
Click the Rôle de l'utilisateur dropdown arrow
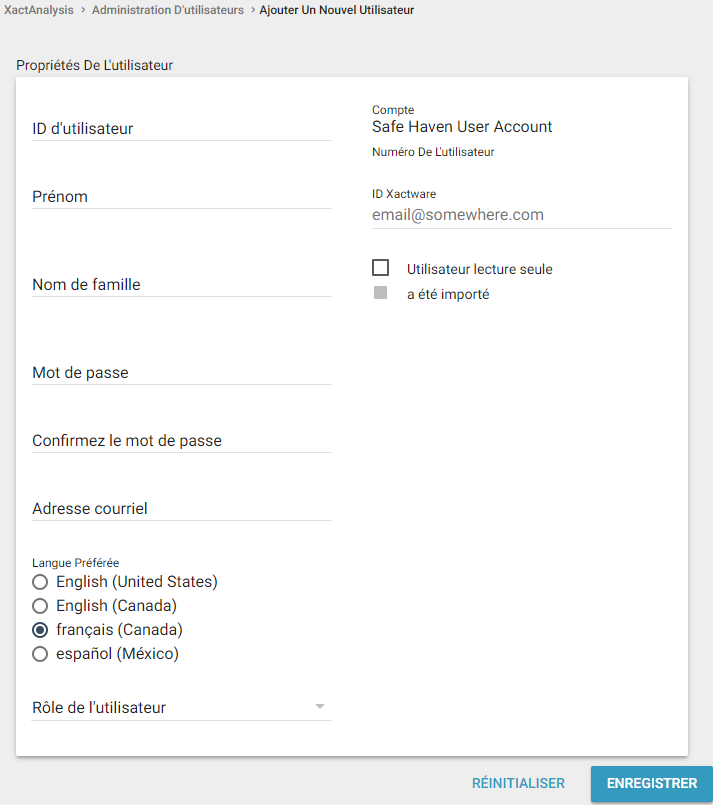pos(320,707)
